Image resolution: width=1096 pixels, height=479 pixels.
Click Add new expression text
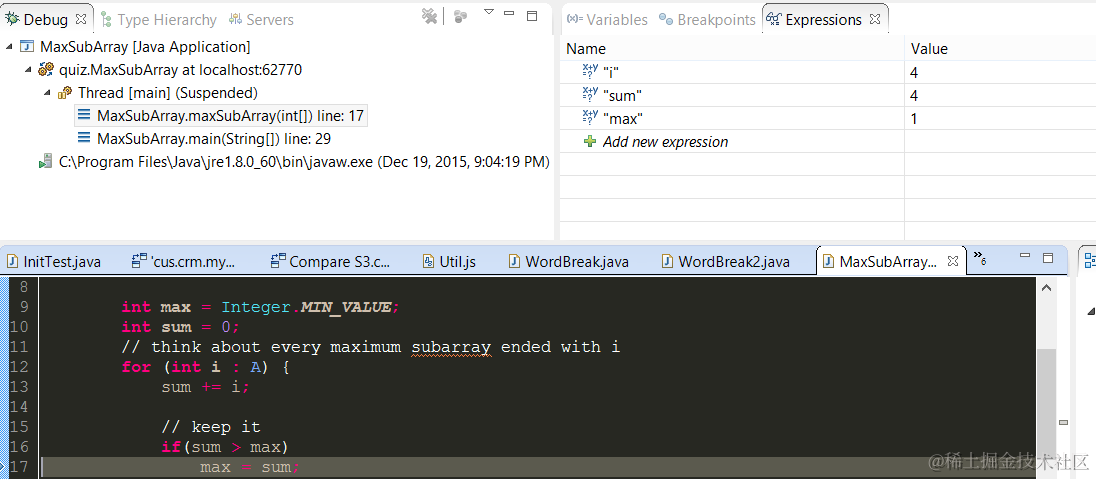[665, 142]
